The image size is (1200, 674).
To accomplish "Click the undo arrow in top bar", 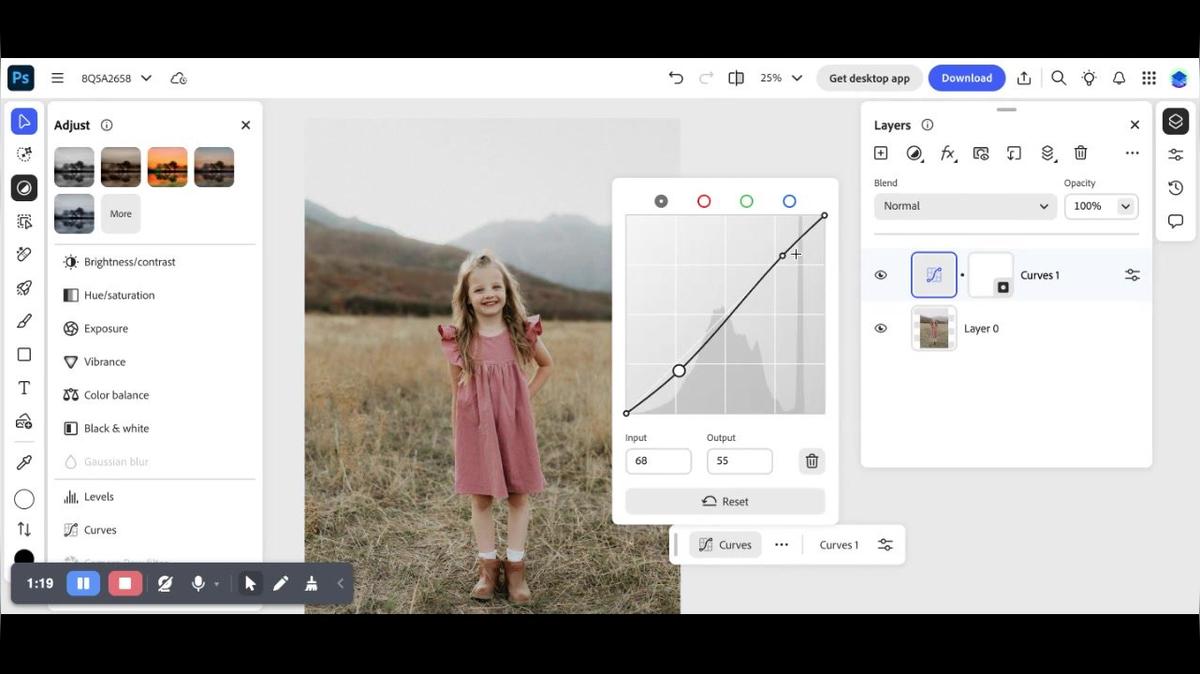I will click(x=676, y=78).
